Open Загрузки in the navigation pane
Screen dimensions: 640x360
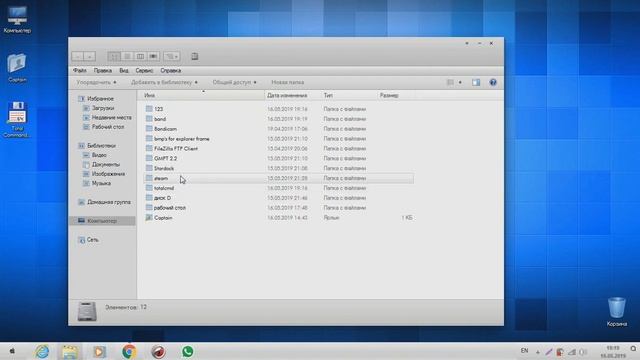click(103, 108)
